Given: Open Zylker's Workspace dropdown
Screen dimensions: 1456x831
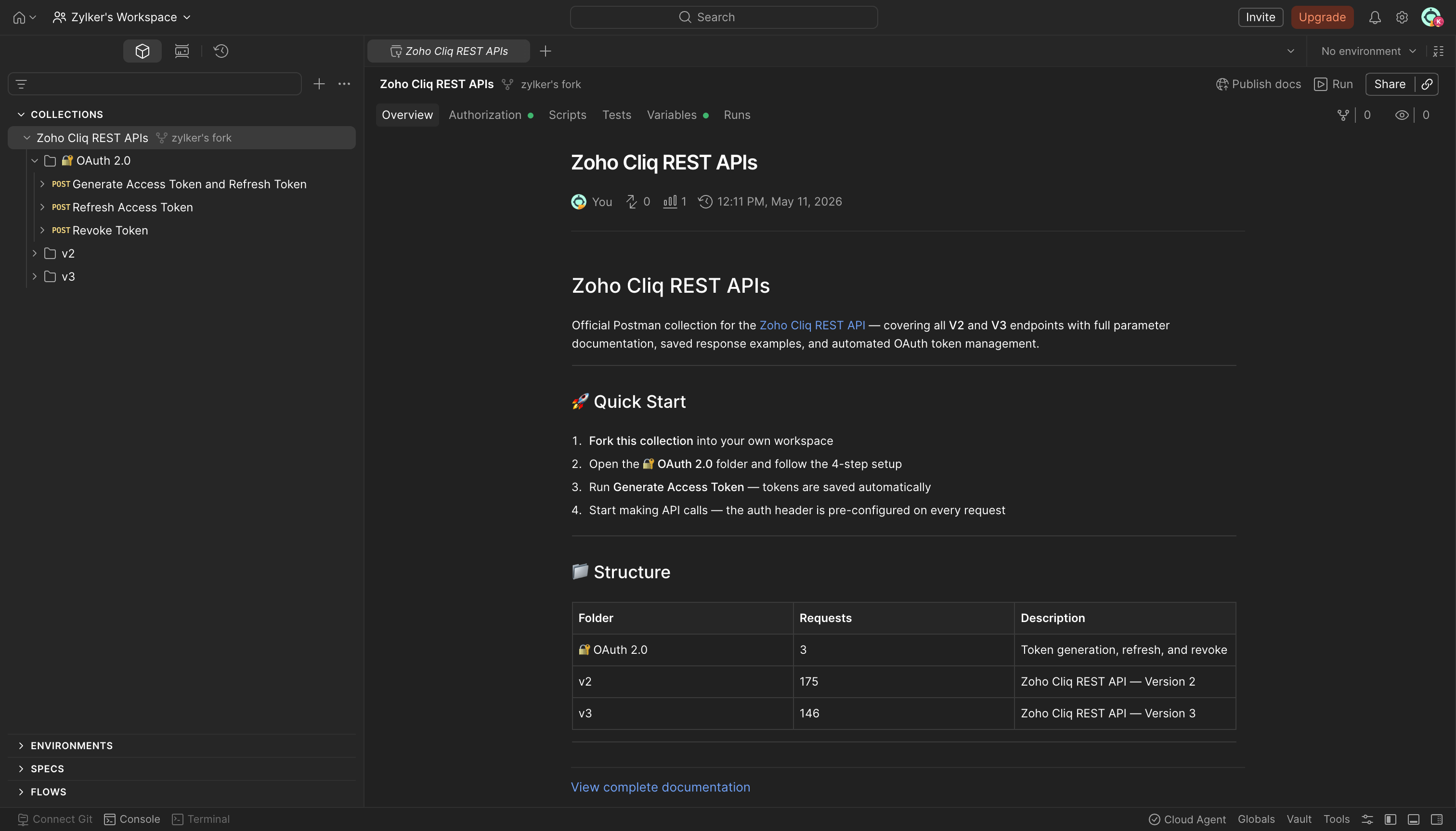Looking at the screenshot, I should [121, 18].
